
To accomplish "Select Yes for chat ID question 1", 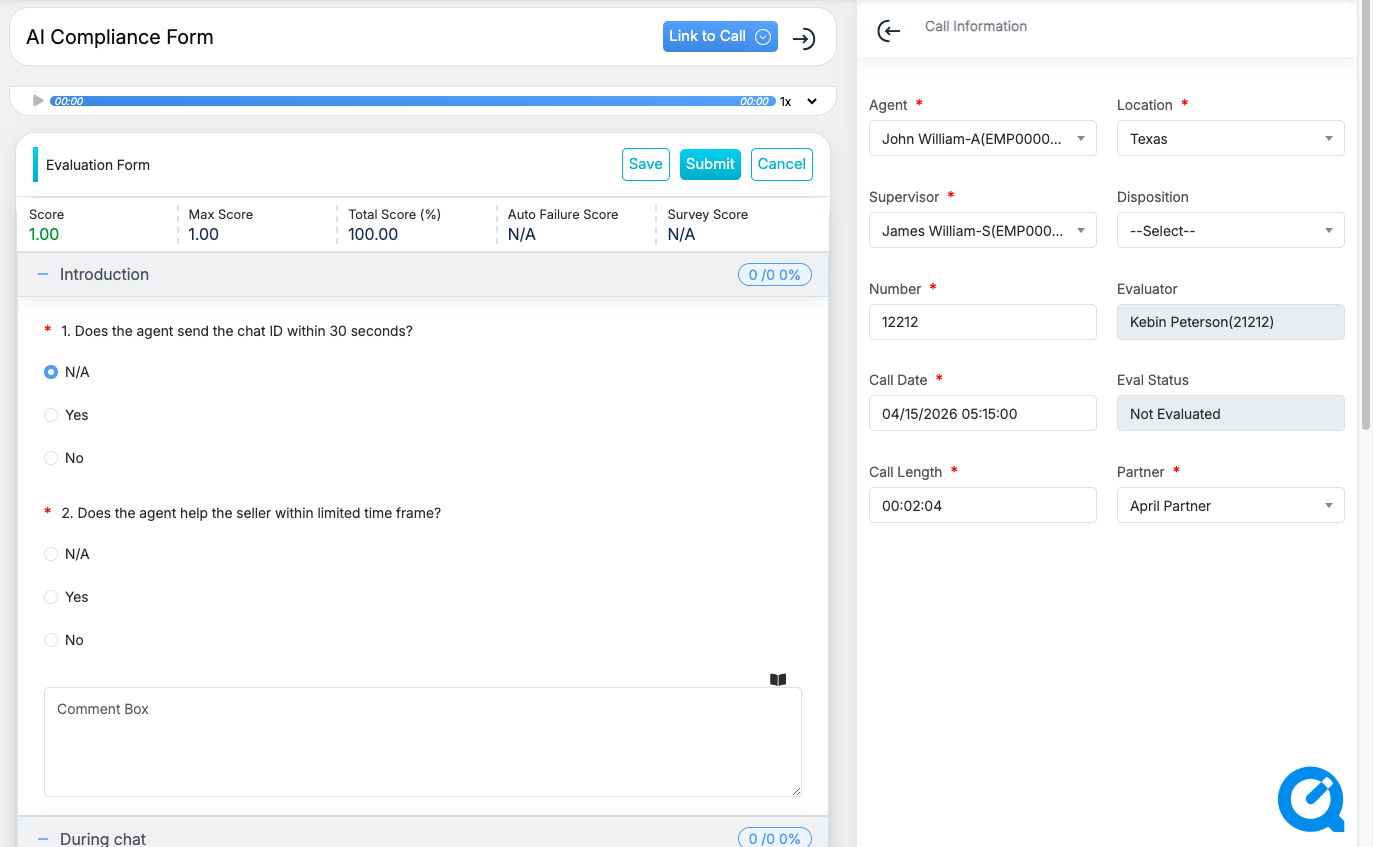I will coord(51,415).
